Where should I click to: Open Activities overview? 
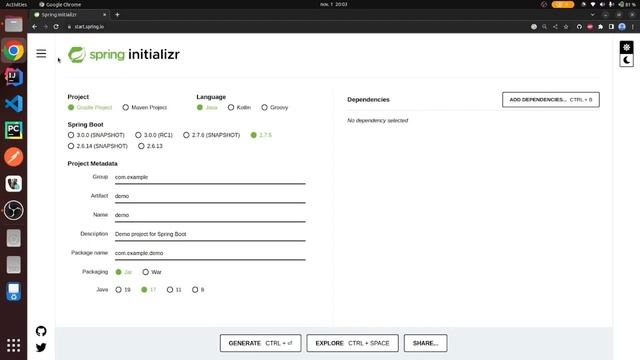click(x=16, y=4)
